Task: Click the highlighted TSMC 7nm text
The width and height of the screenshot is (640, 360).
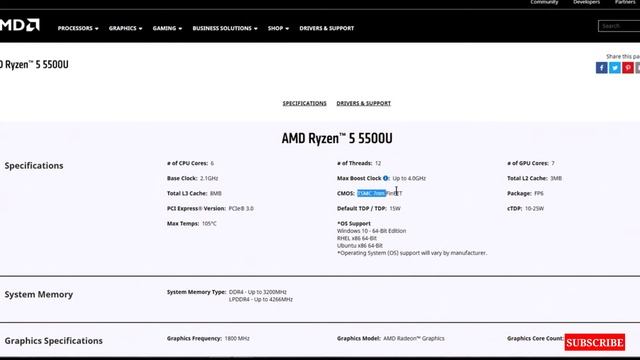Action: pos(371,193)
